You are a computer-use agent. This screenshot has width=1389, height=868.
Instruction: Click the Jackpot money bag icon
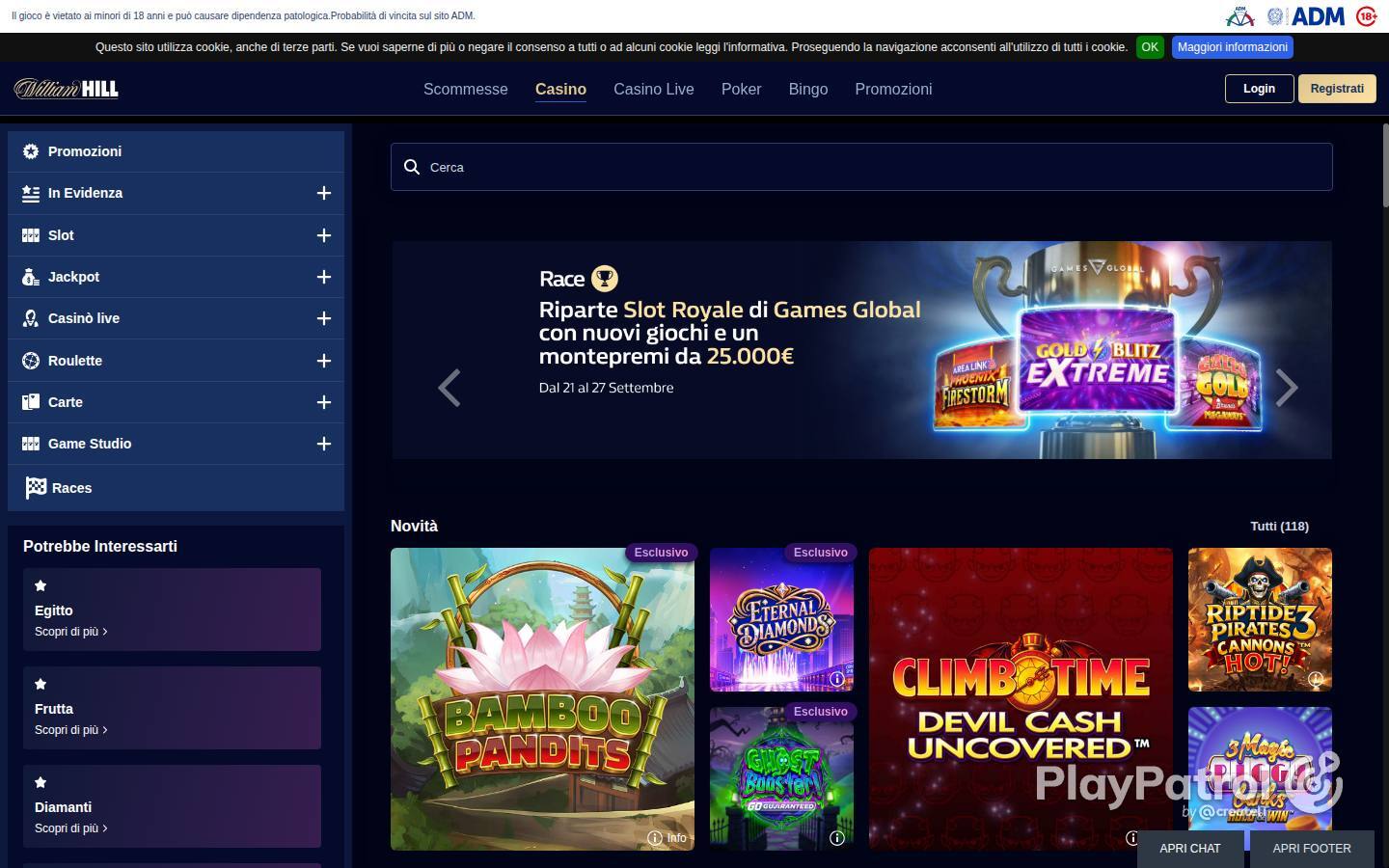[31, 277]
